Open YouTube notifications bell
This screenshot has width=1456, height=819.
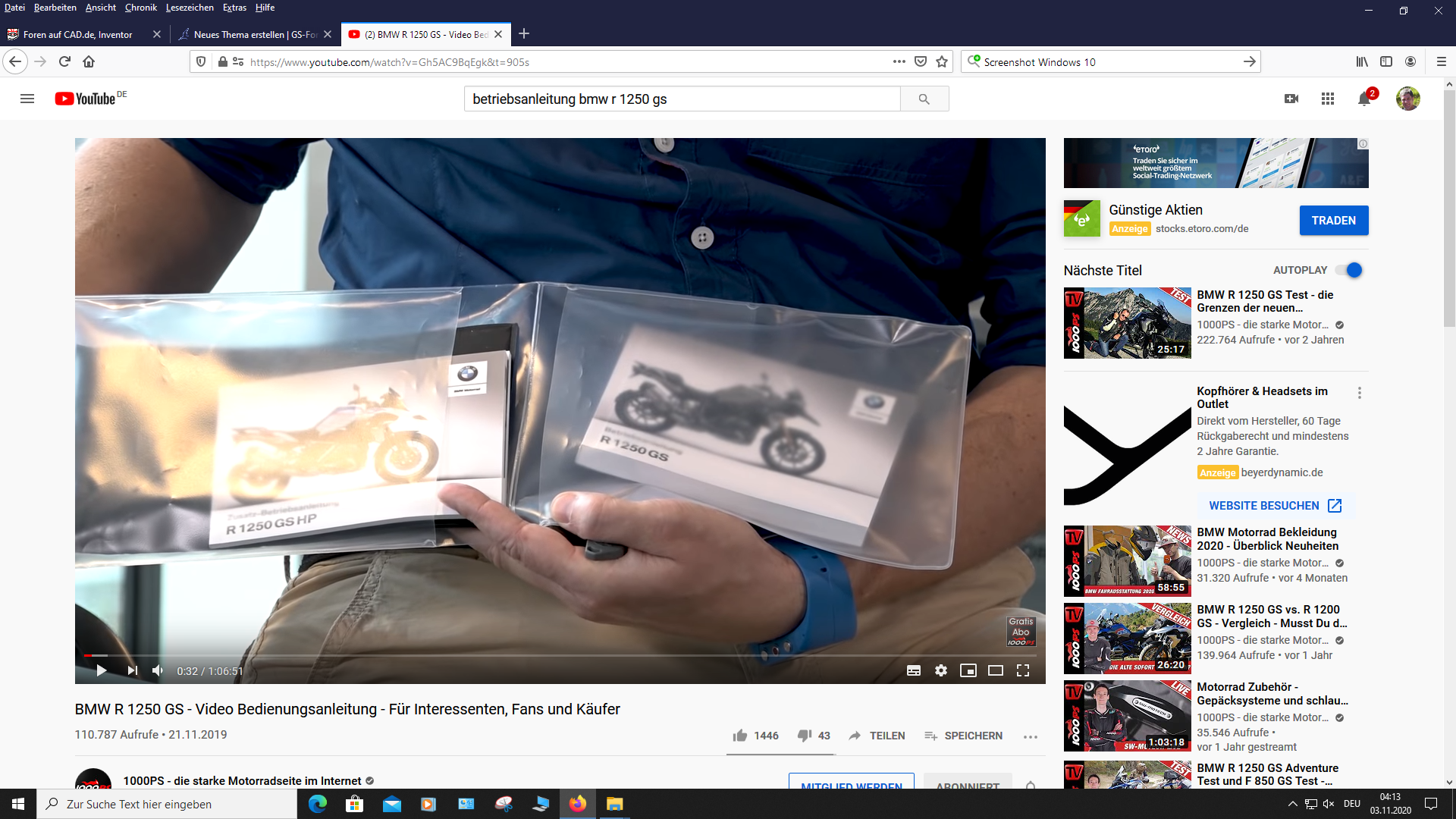pos(1364,99)
